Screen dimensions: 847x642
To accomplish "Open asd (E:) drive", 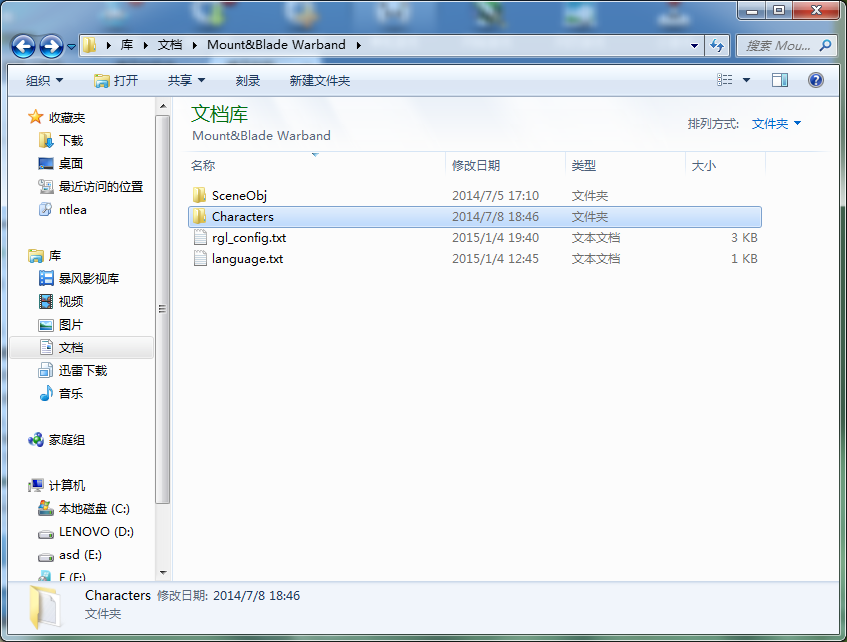I will (x=80, y=555).
